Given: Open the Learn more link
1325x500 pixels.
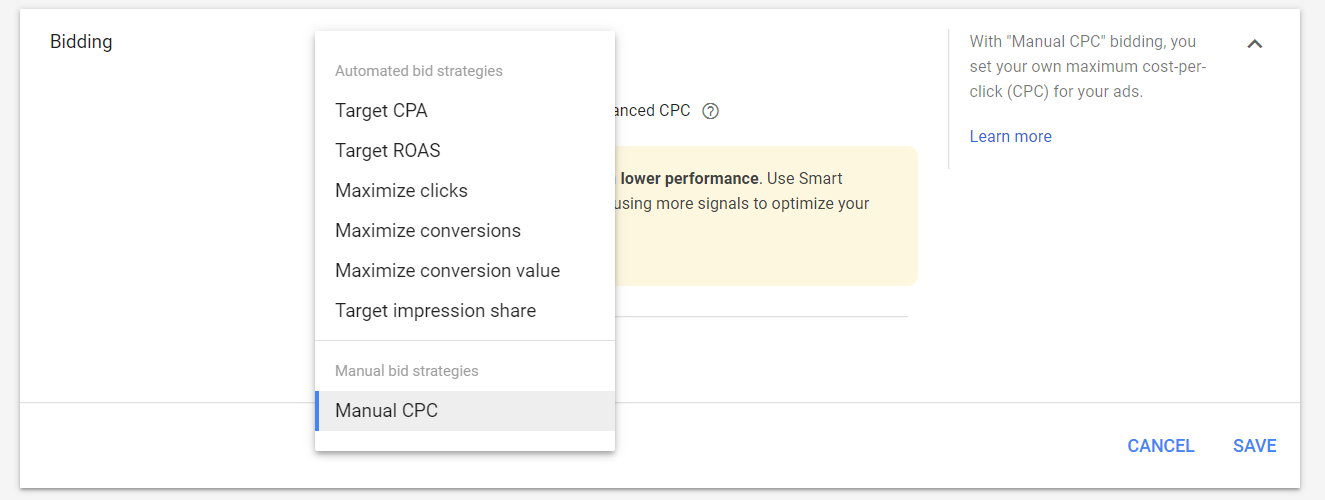Looking at the screenshot, I should tap(1010, 137).
